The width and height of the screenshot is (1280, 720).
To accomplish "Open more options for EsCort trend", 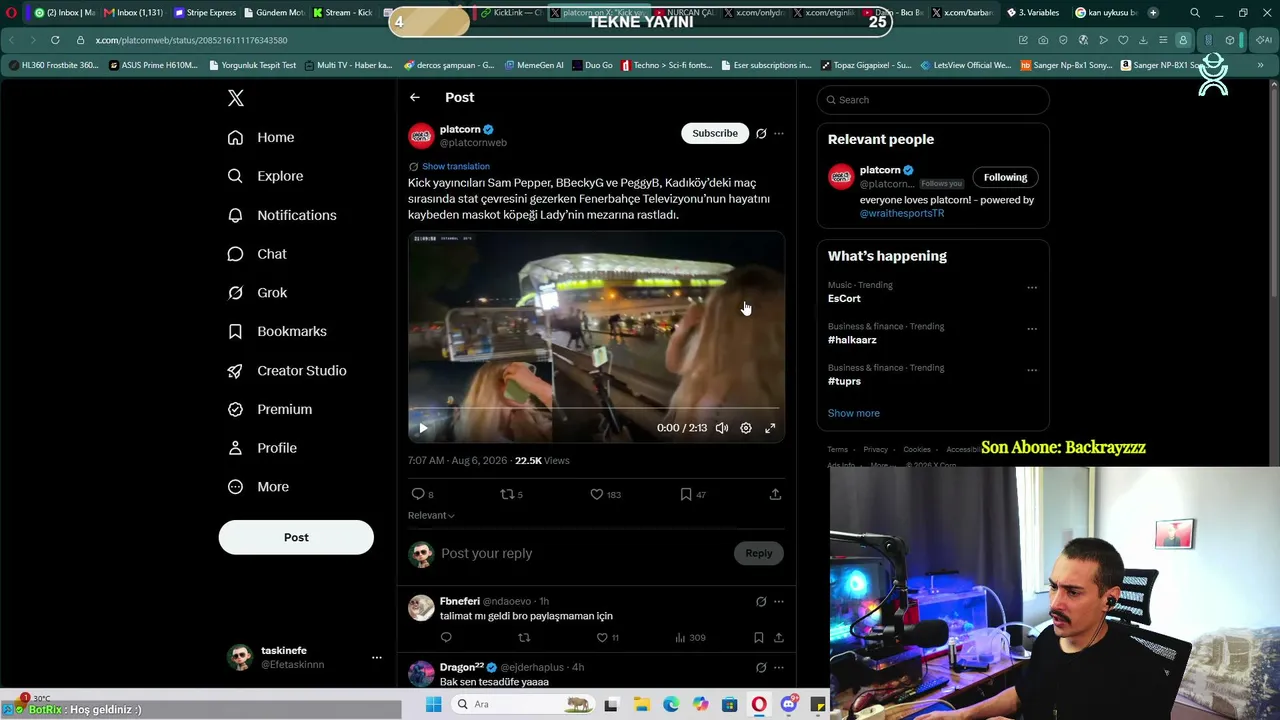I will click(1032, 288).
